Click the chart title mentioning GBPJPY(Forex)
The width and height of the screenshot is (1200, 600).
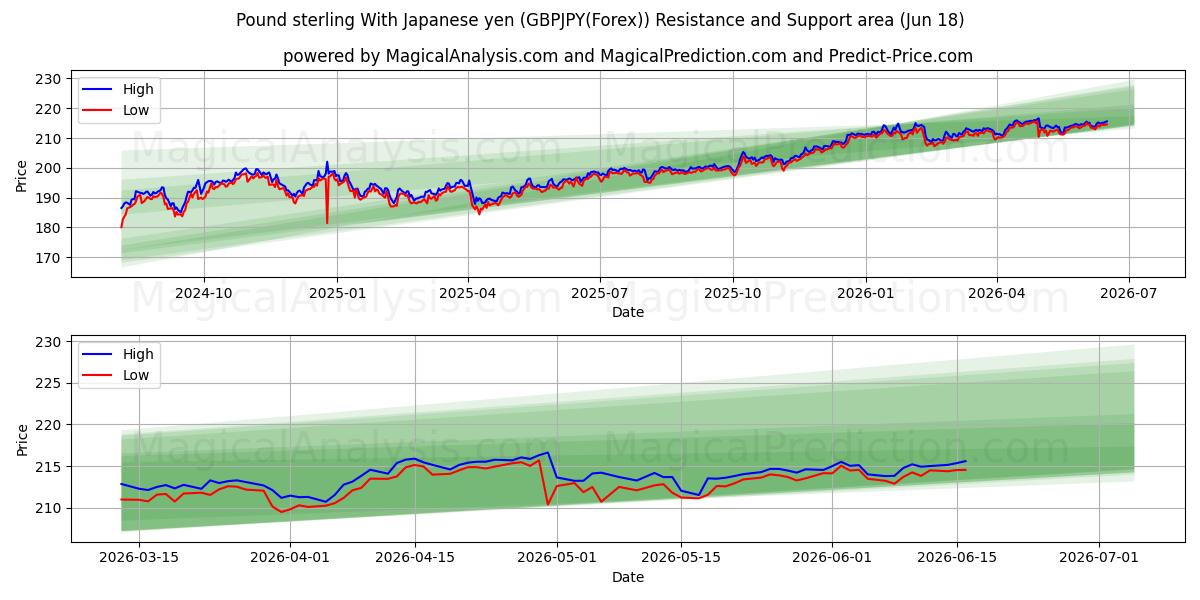click(600, 20)
